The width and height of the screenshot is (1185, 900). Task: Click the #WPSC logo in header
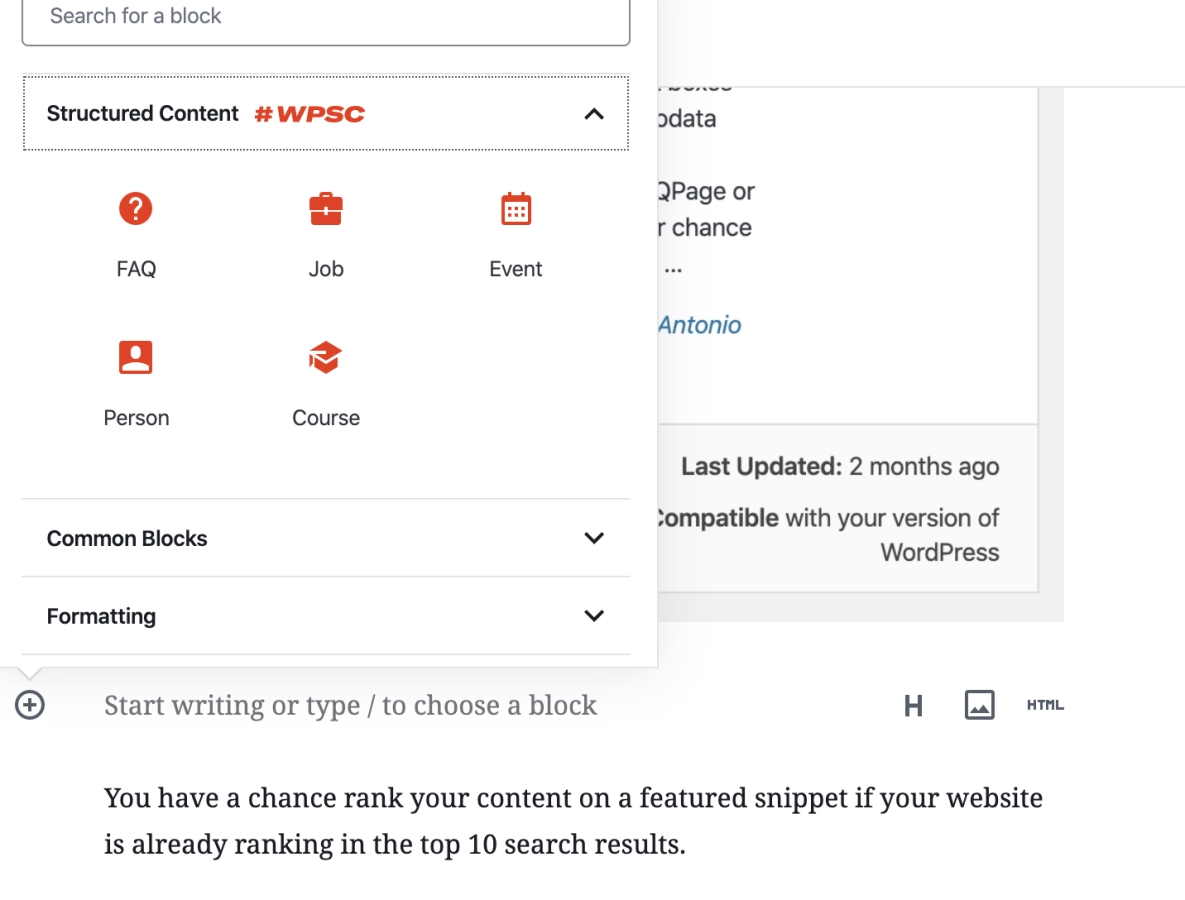(310, 114)
